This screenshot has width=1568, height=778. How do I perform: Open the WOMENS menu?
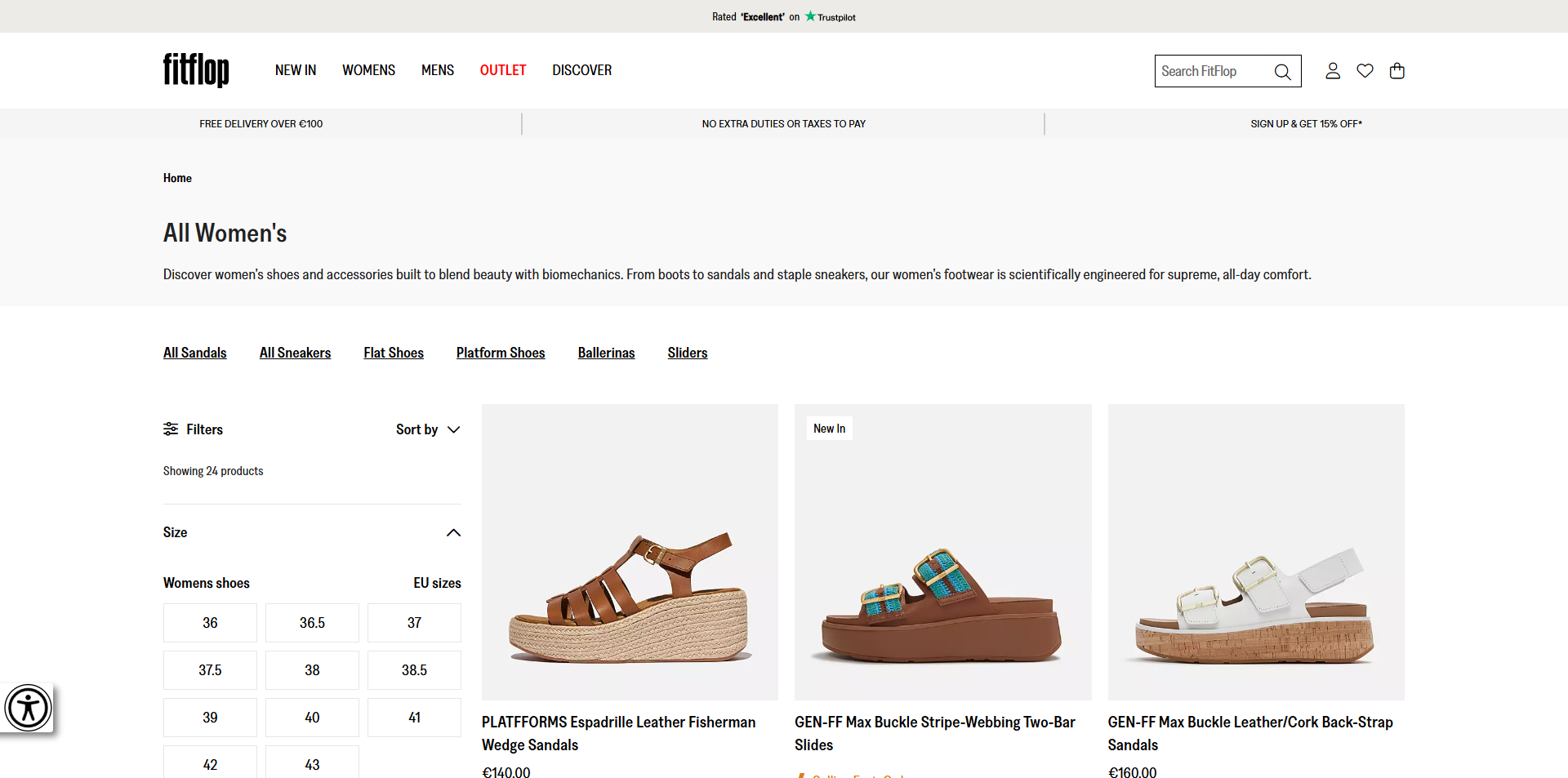(368, 70)
